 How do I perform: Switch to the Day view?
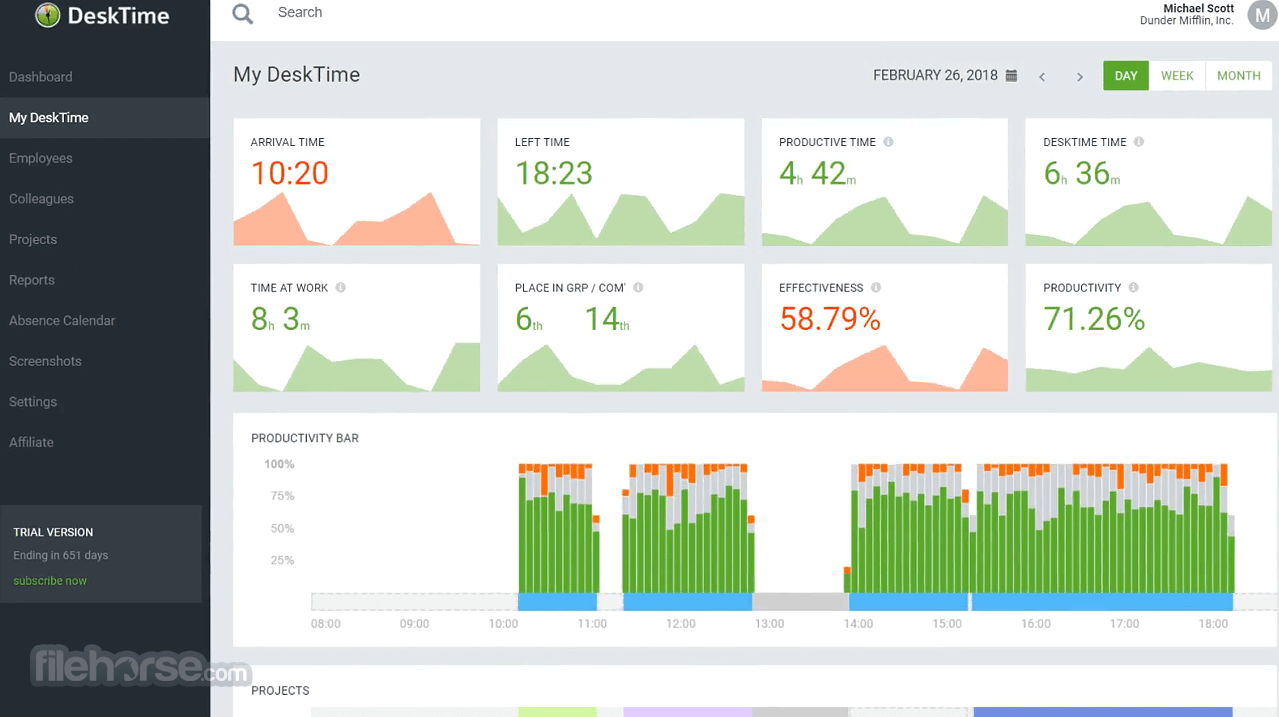click(x=1126, y=76)
